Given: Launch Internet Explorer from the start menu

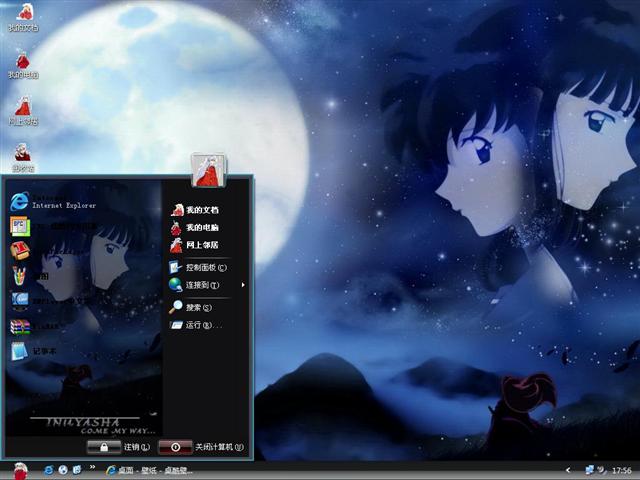Looking at the screenshot, I should [53, 202].
